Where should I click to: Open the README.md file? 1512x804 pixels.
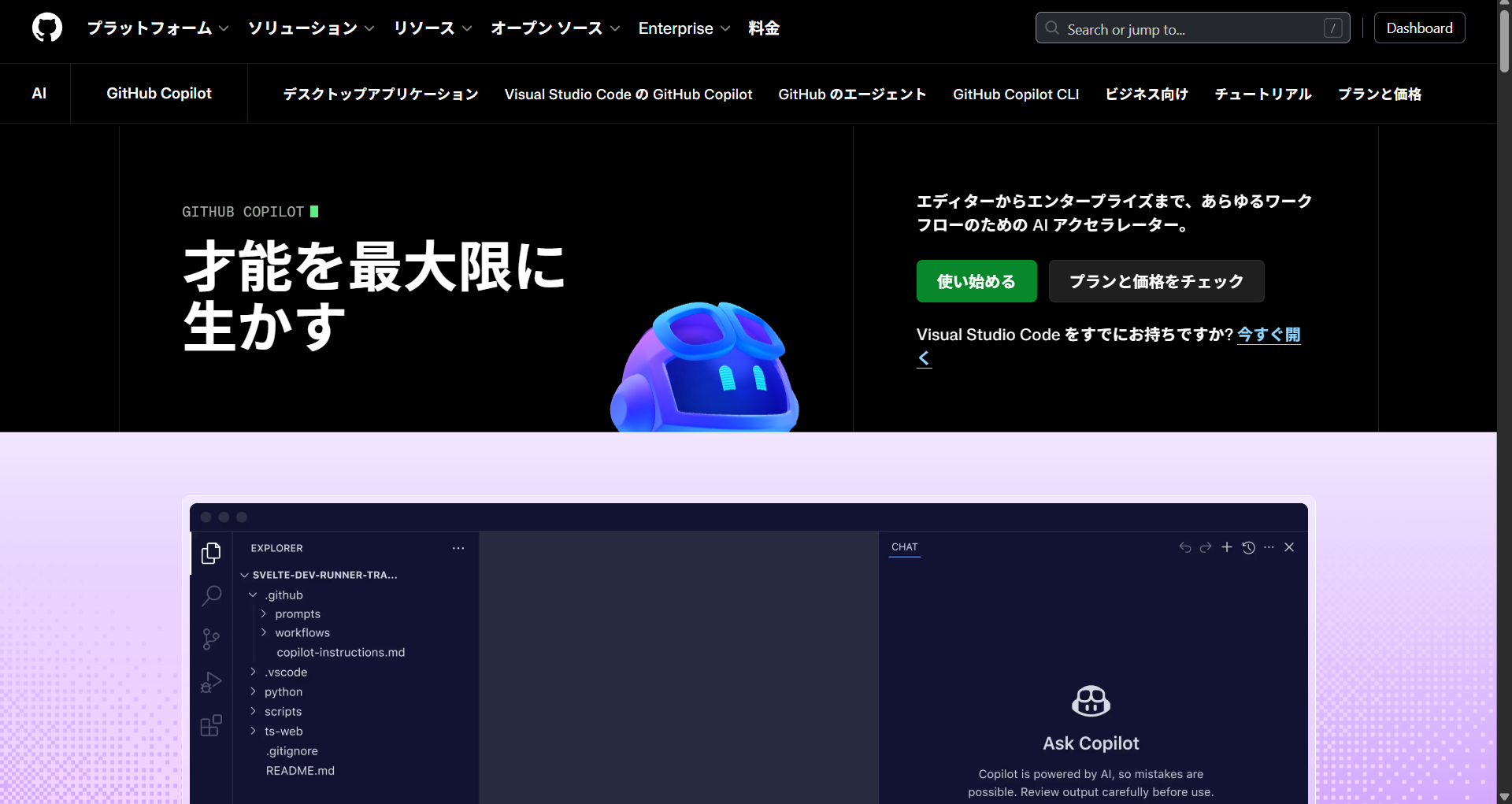(x=300, y=771)
